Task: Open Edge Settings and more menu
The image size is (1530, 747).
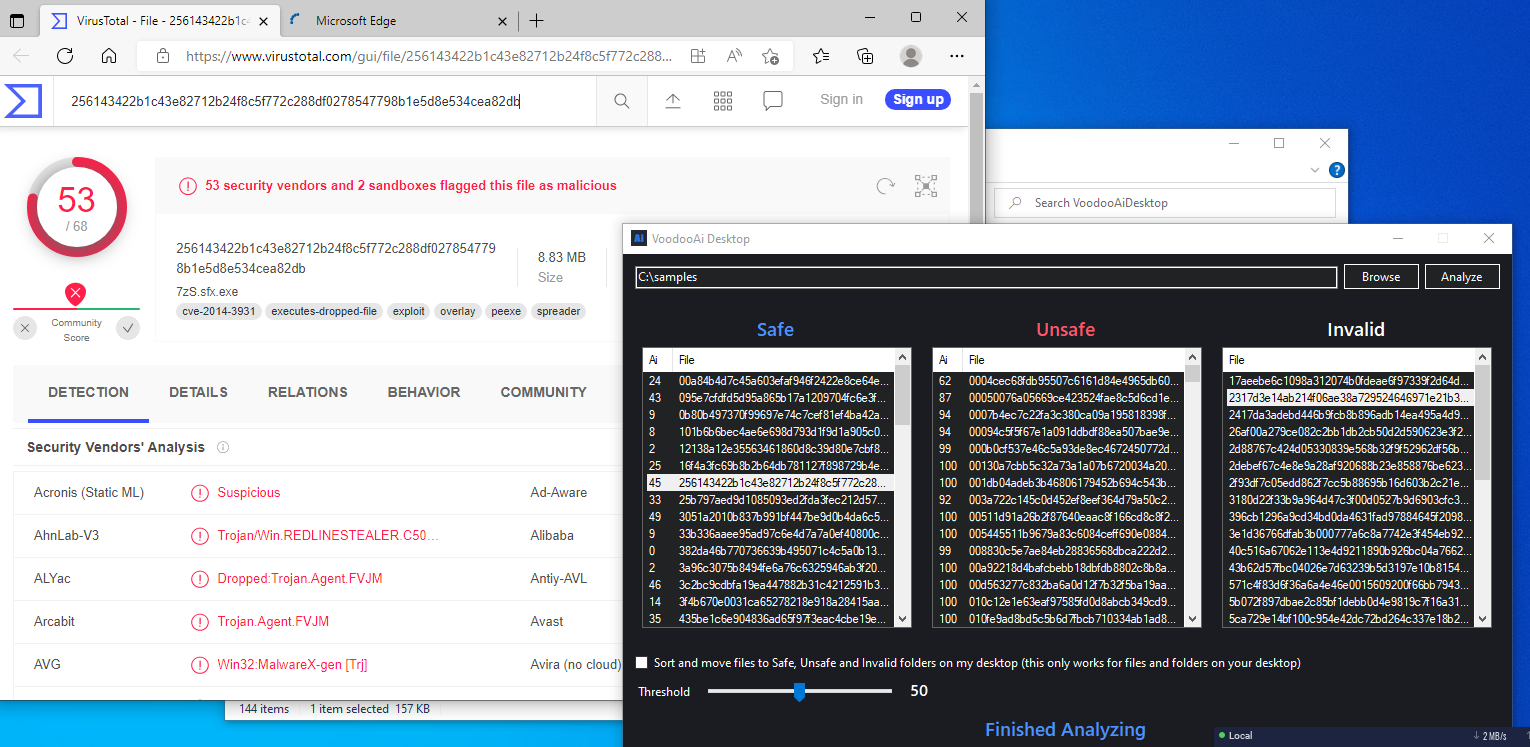Action: [x=956, y=56]
